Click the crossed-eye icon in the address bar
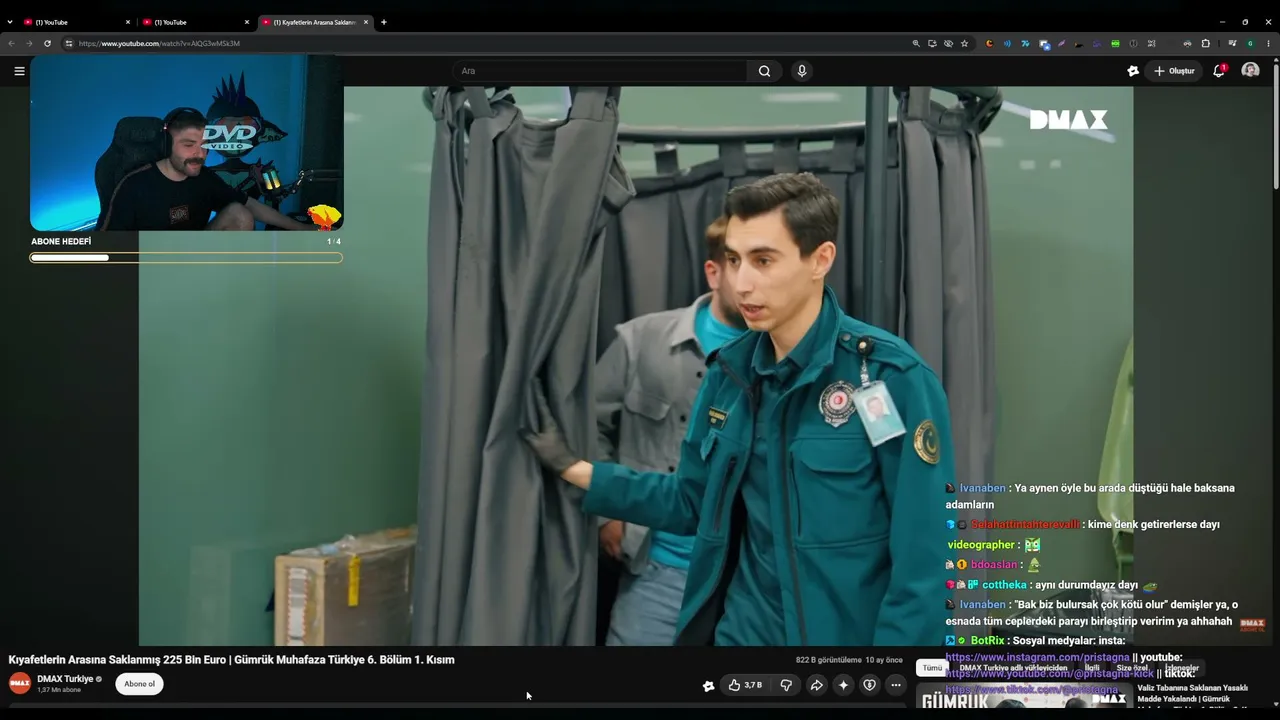 (948, 44)
